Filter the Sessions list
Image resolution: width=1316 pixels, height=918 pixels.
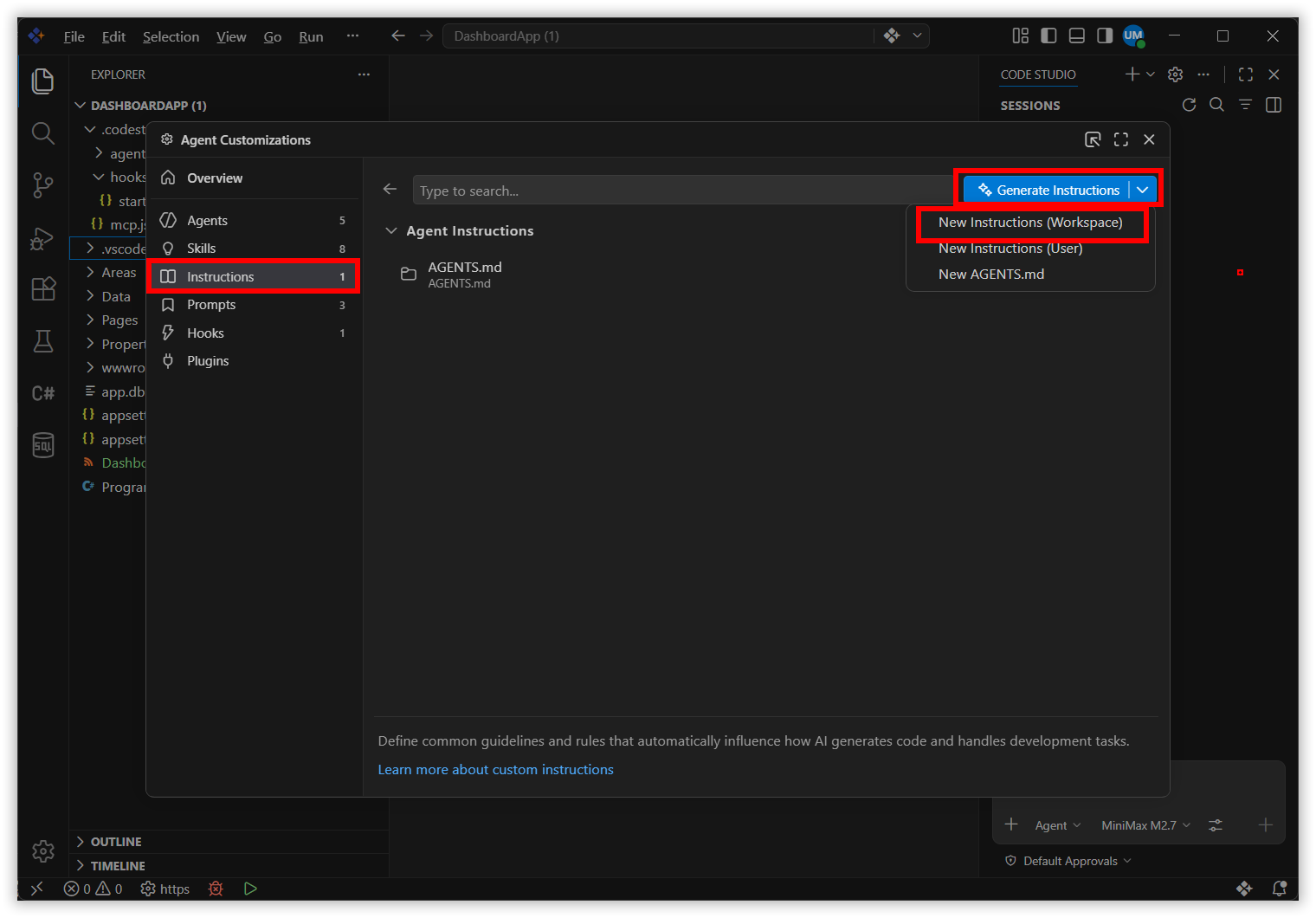pyautogui.click(x=1245, y=105)
